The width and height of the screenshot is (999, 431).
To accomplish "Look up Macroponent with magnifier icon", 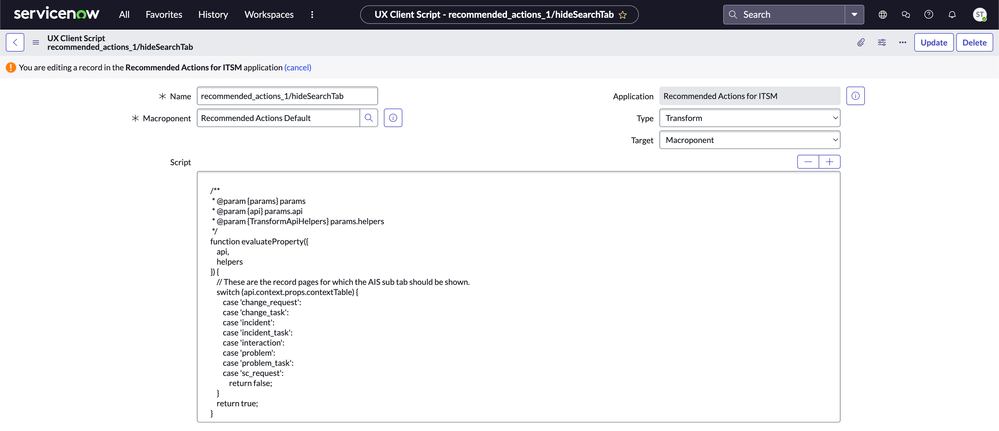I will click(x=369, y=118).
